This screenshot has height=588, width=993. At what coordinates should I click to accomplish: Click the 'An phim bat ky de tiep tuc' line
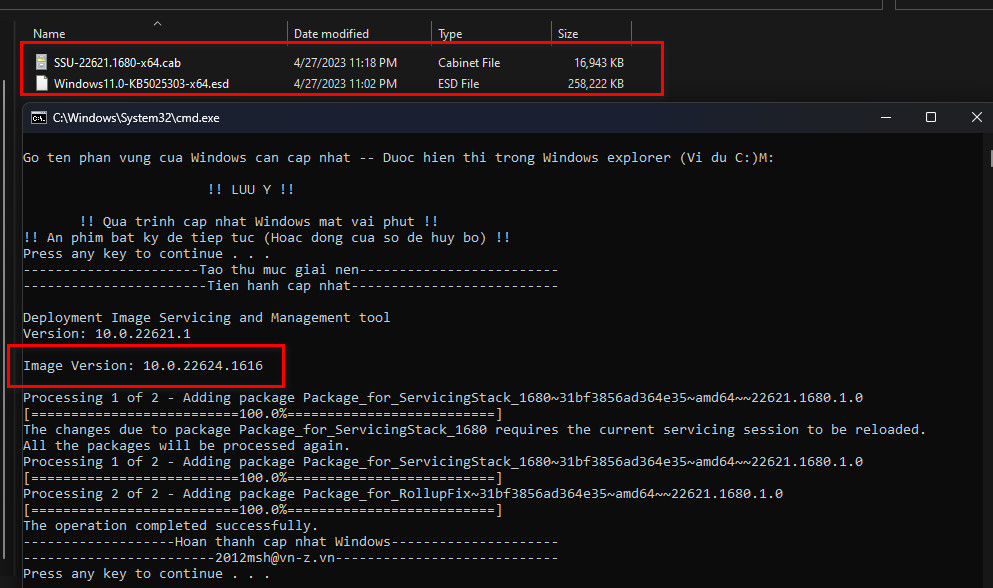[x=267, y=238]
